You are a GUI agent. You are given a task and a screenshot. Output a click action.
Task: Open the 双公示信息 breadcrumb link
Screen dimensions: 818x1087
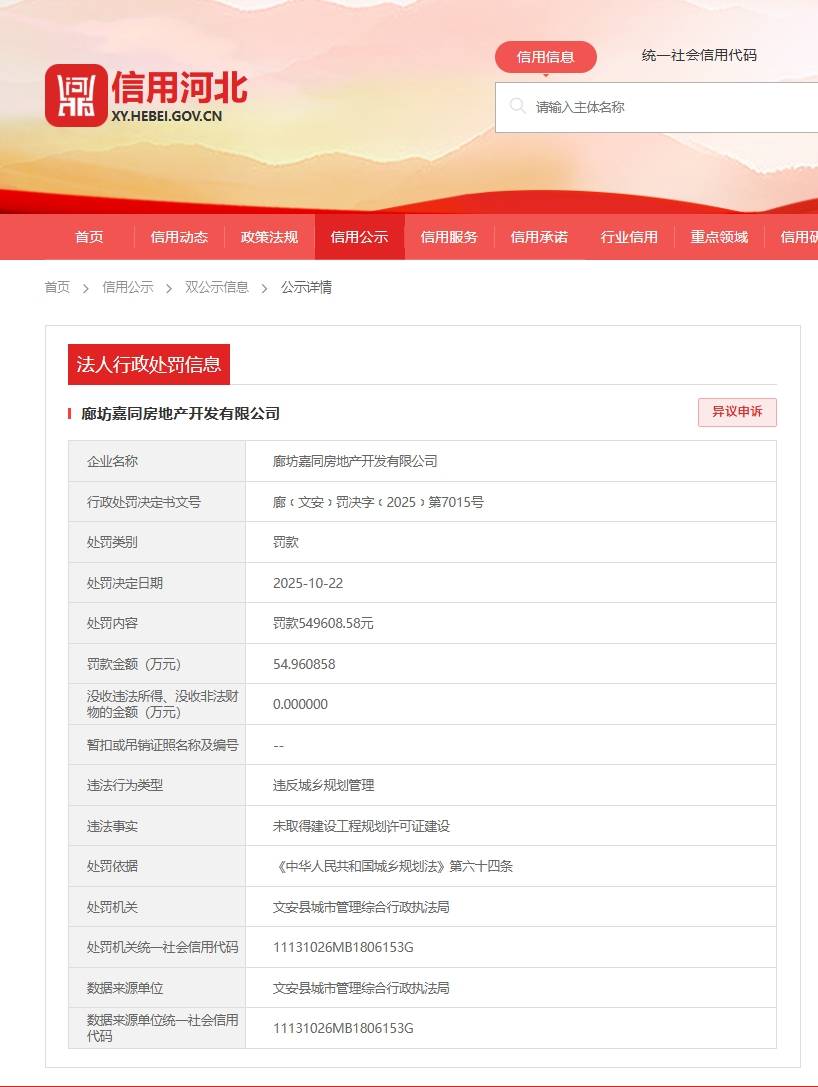point(219,287)
